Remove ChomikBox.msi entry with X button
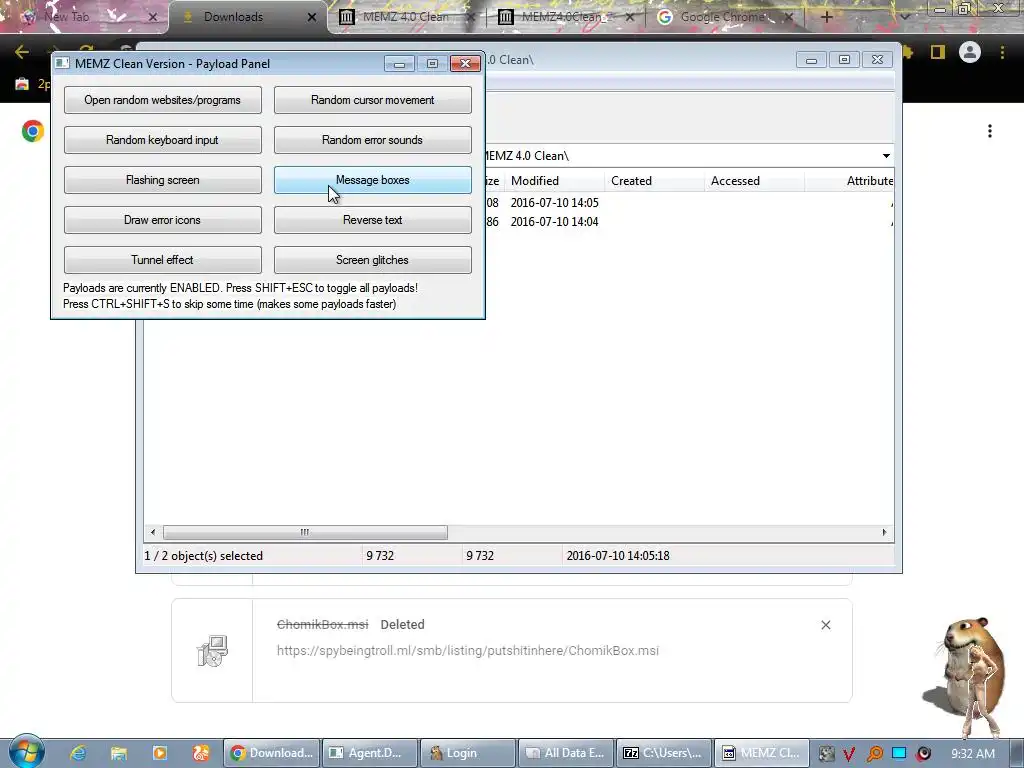Screen dimensions: 1024x768 pyautogui.click(x=825, y=625)
